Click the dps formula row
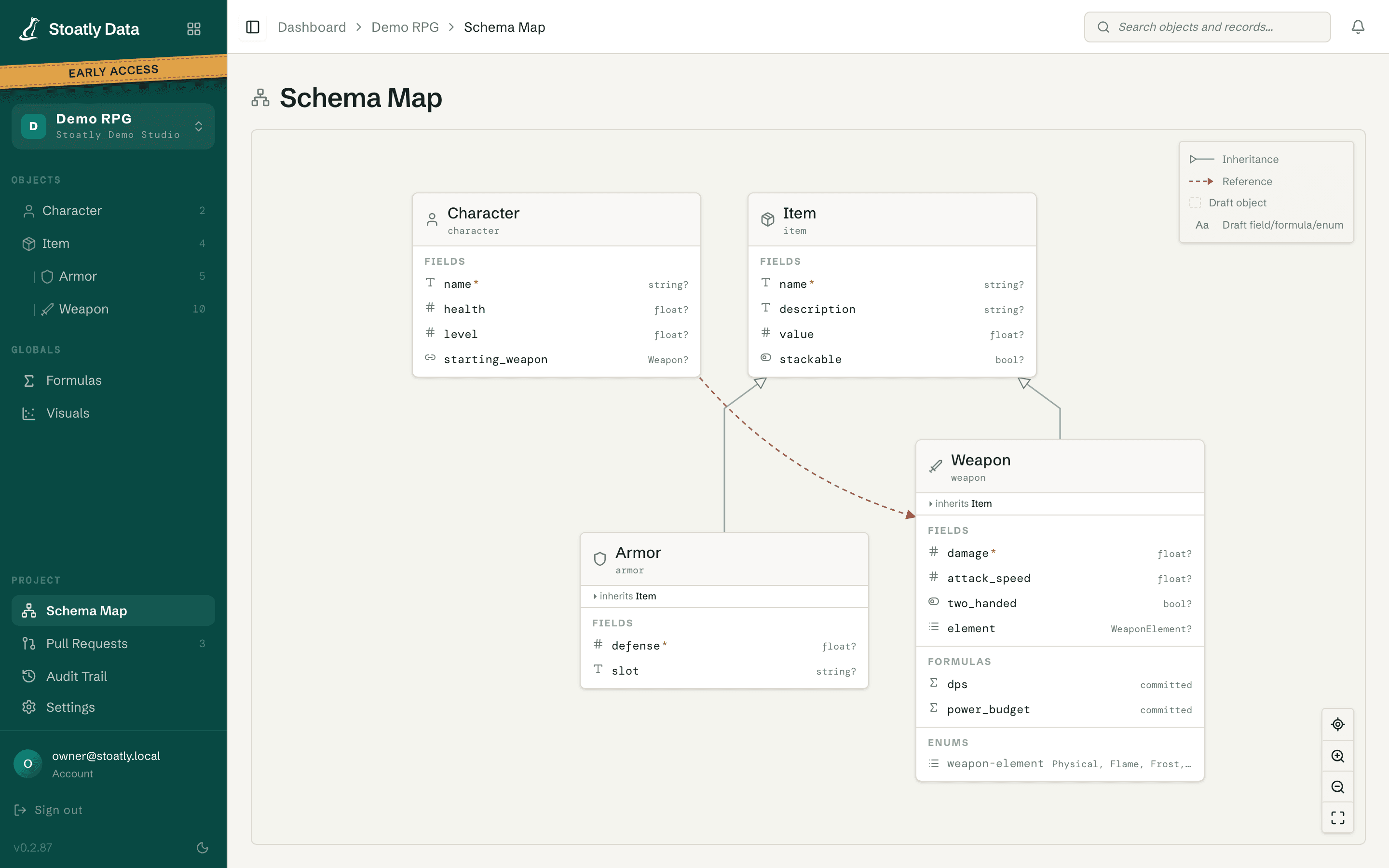 click(x=1060, y=684)
